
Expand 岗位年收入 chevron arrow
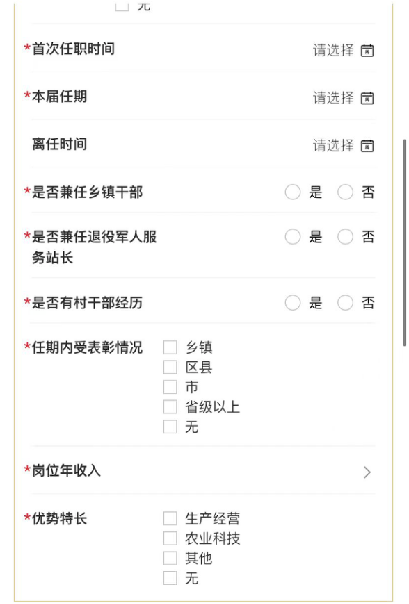pos(367,472)
